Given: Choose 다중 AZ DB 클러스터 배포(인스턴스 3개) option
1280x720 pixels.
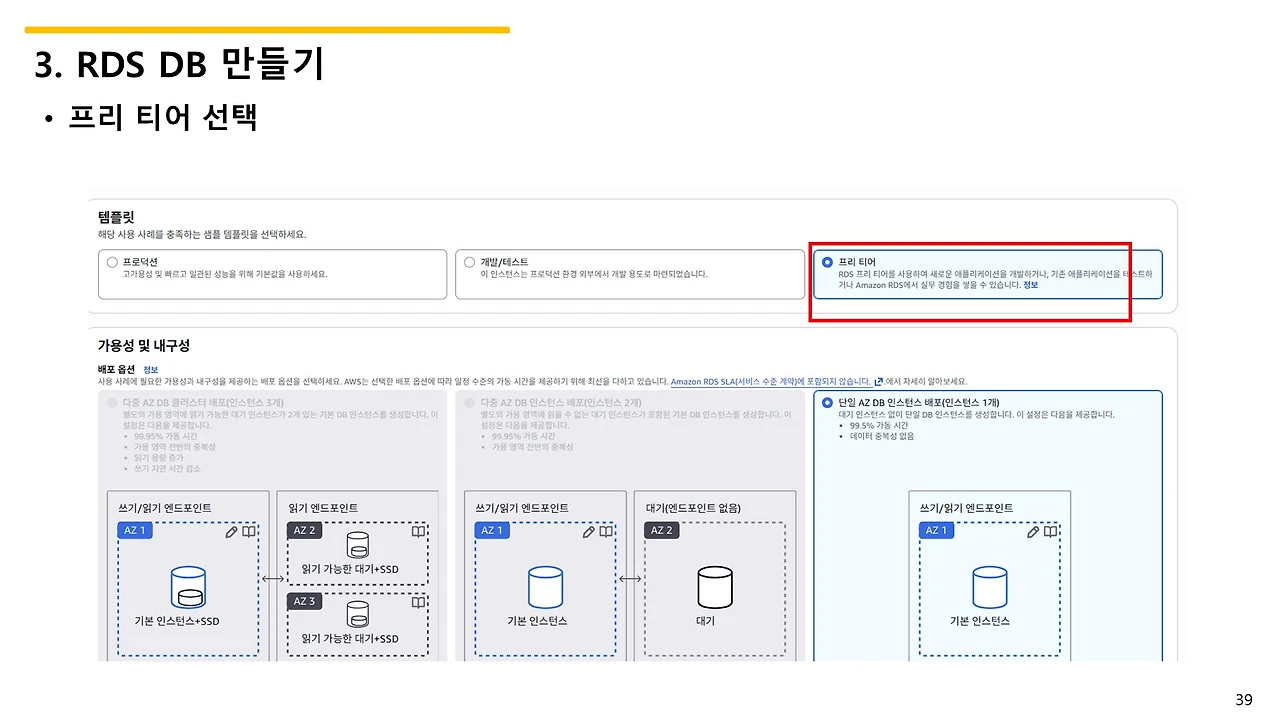Looking at the screenshot, I should [112, 403].
